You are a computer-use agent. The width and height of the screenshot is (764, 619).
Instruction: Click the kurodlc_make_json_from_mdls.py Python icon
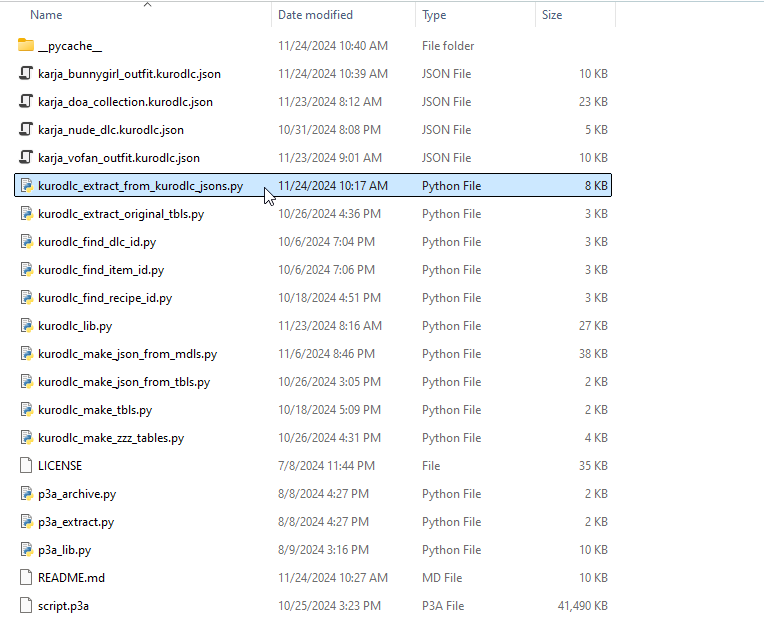pyautogui.click(x=26, y=354)
